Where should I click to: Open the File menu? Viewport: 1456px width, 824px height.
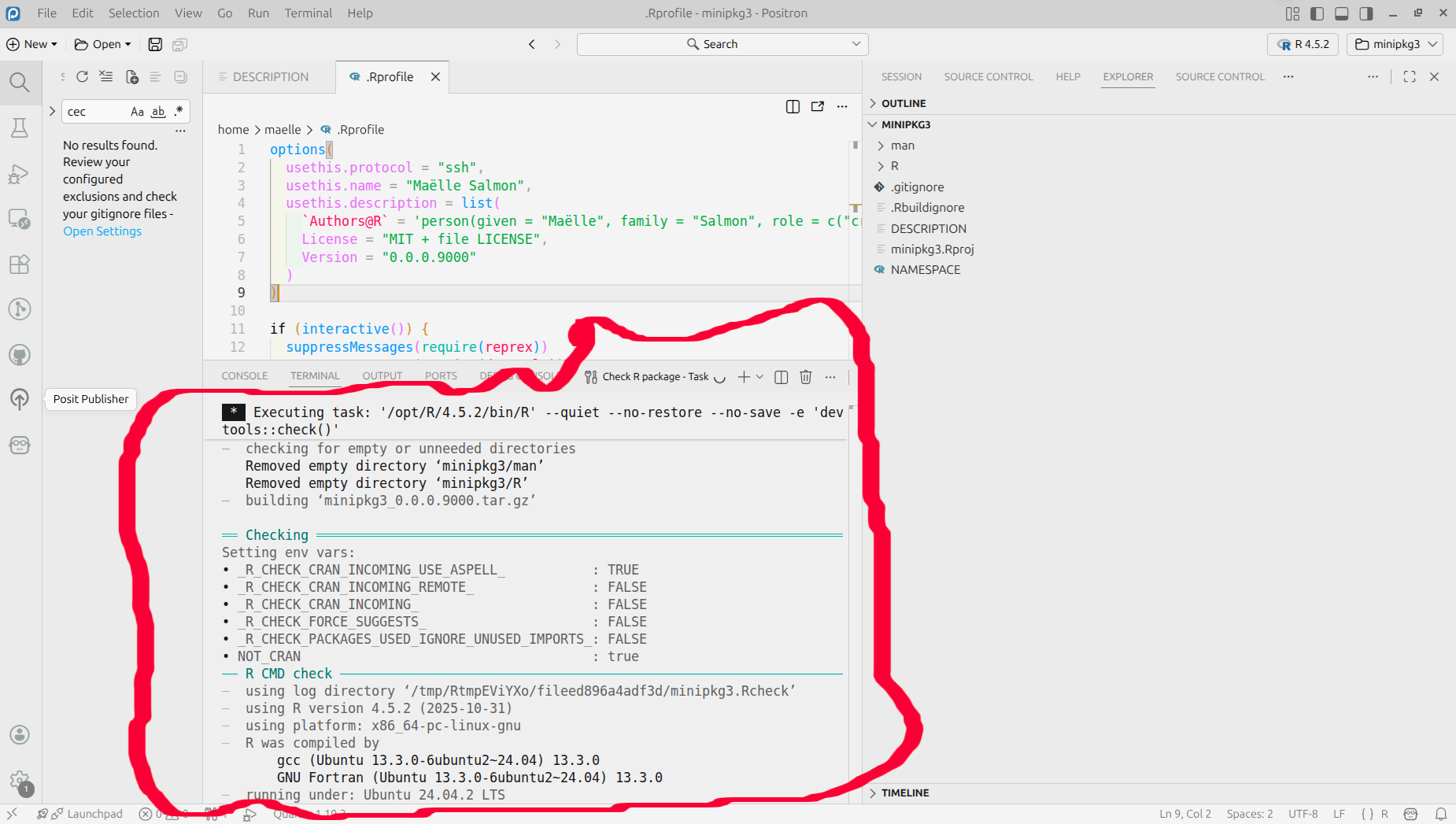coord(47,13)
